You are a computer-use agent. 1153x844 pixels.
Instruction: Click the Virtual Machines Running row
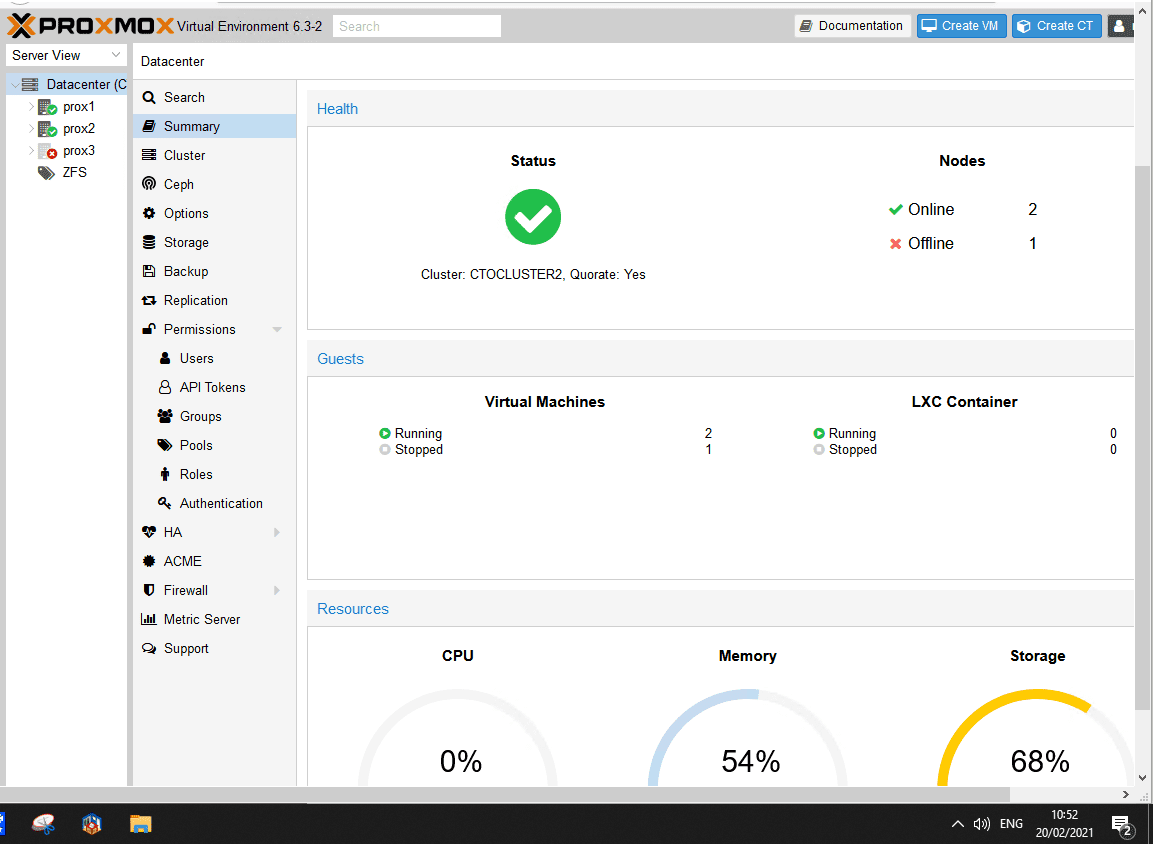545,434
